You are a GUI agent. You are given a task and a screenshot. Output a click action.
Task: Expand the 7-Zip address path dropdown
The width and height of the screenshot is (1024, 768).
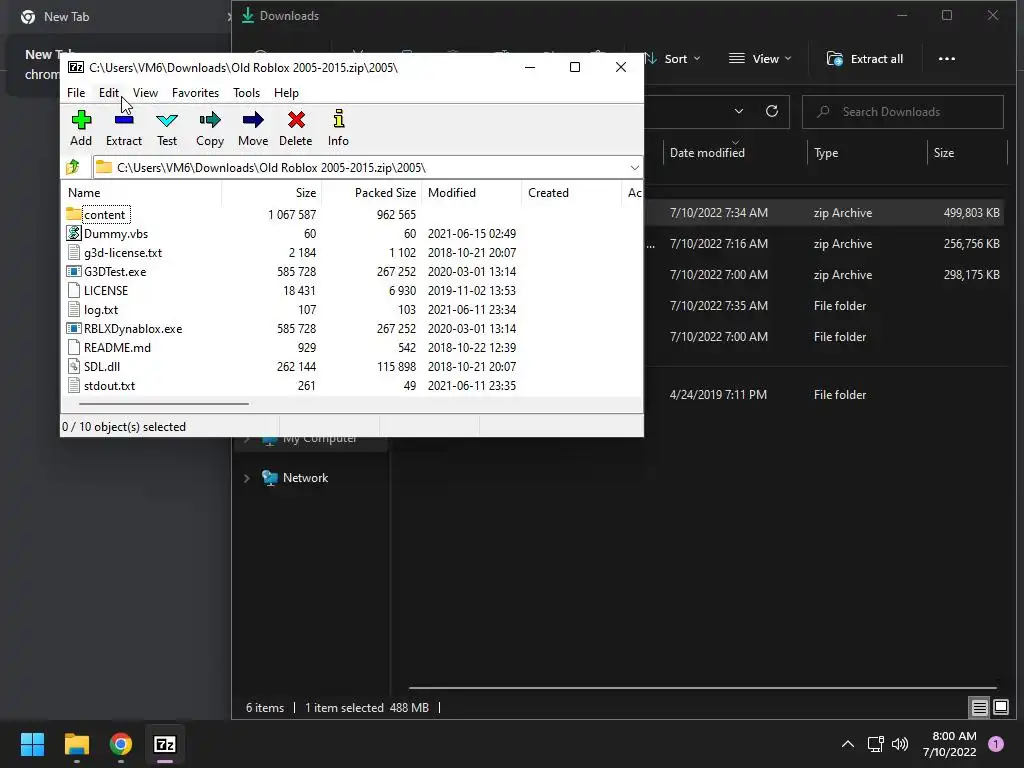click(634, 168)
